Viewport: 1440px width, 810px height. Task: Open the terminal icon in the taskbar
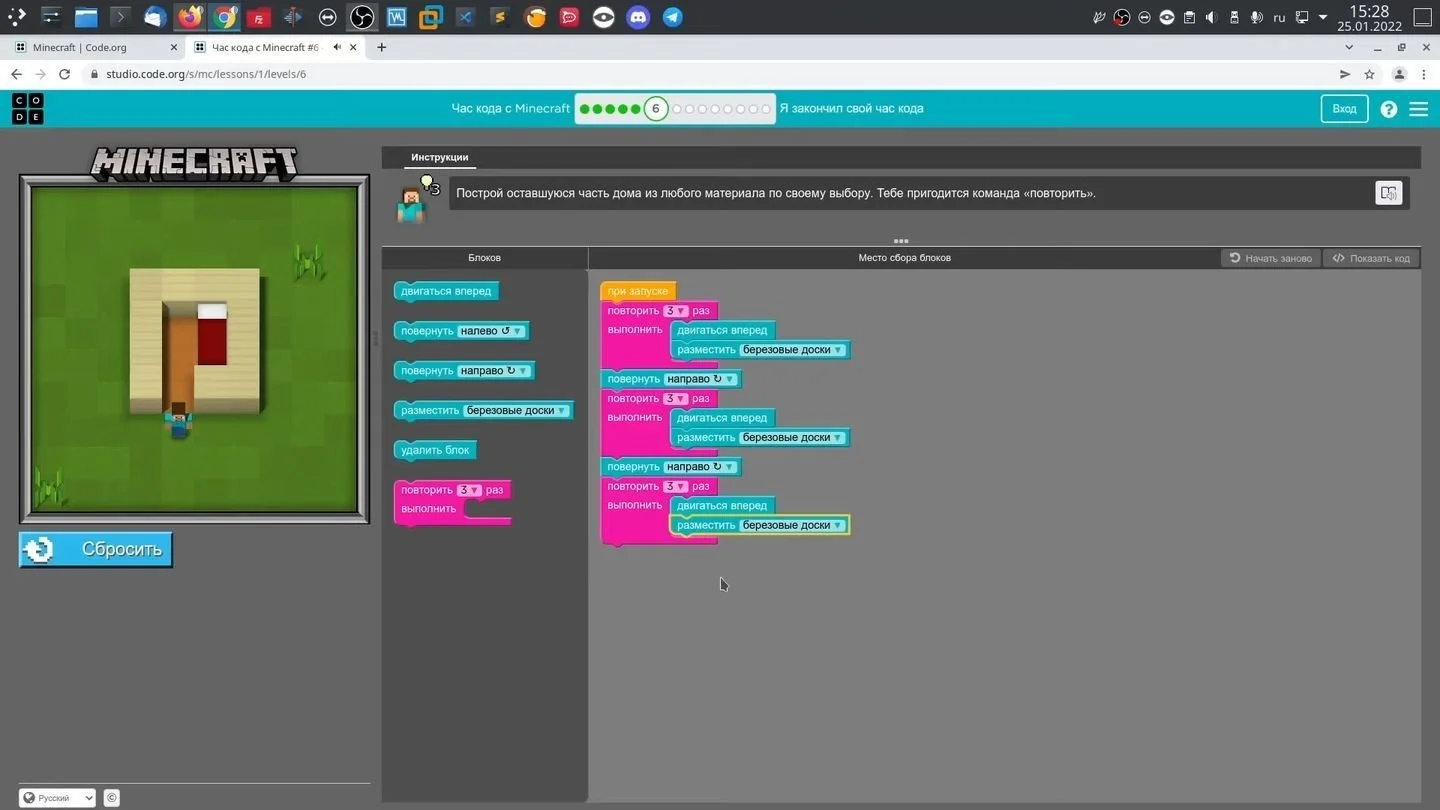tap(120, 17)
